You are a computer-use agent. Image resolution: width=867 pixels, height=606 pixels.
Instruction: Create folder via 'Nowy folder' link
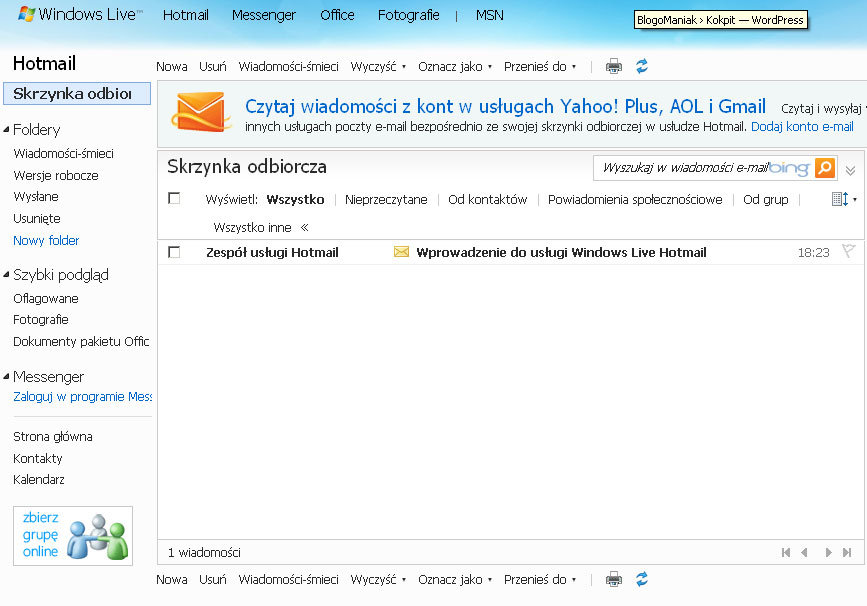pos(46,241)
